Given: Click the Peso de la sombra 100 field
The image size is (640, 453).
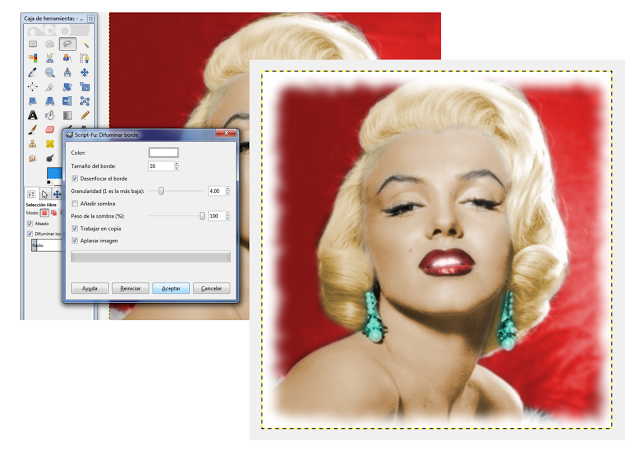Looking at the screenshot, I should (x=216, y=216).
